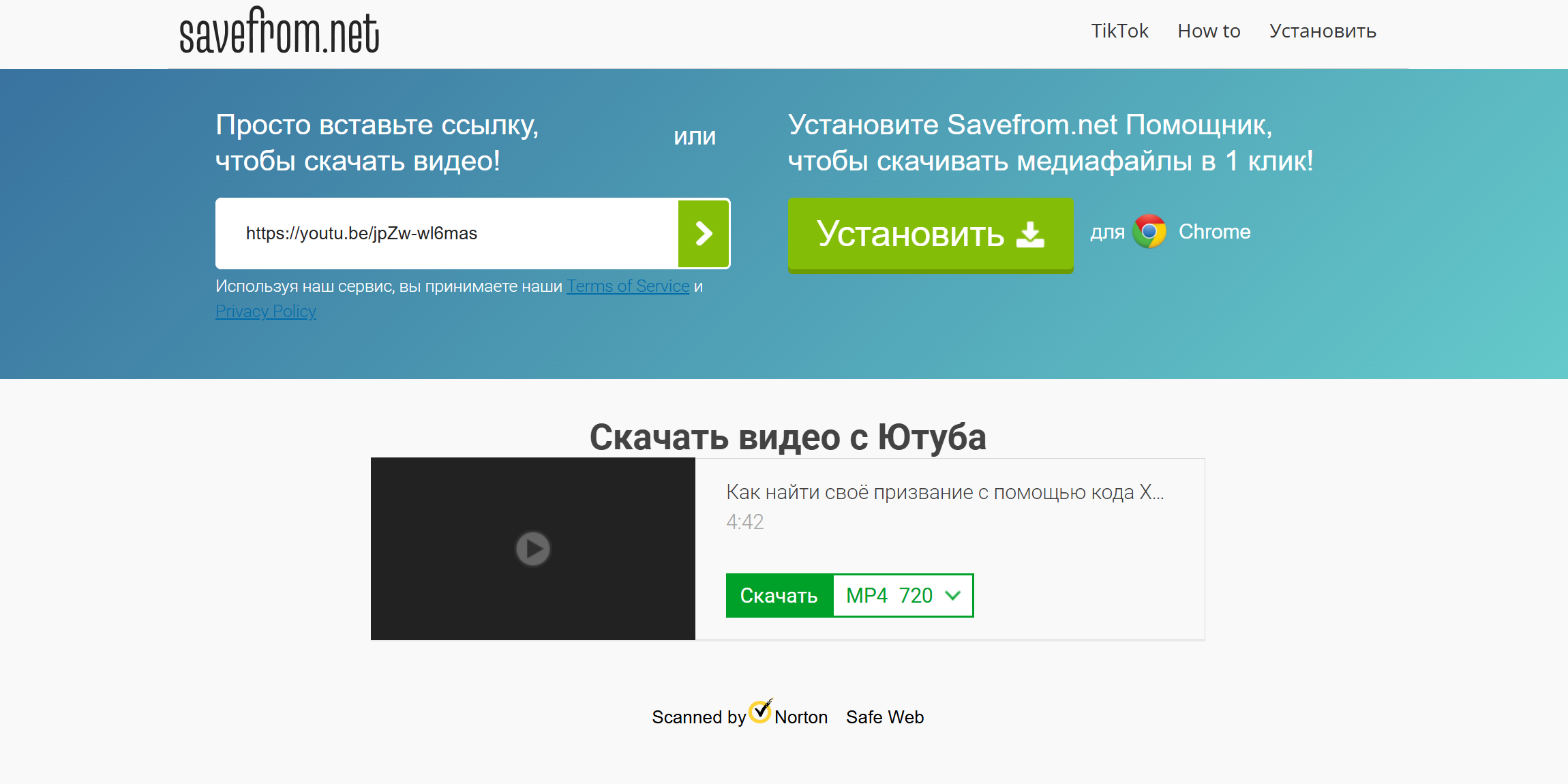Open the Terms of Service link
The height and width of the screenshot is (784, 1568).
[x=628, y=286]
